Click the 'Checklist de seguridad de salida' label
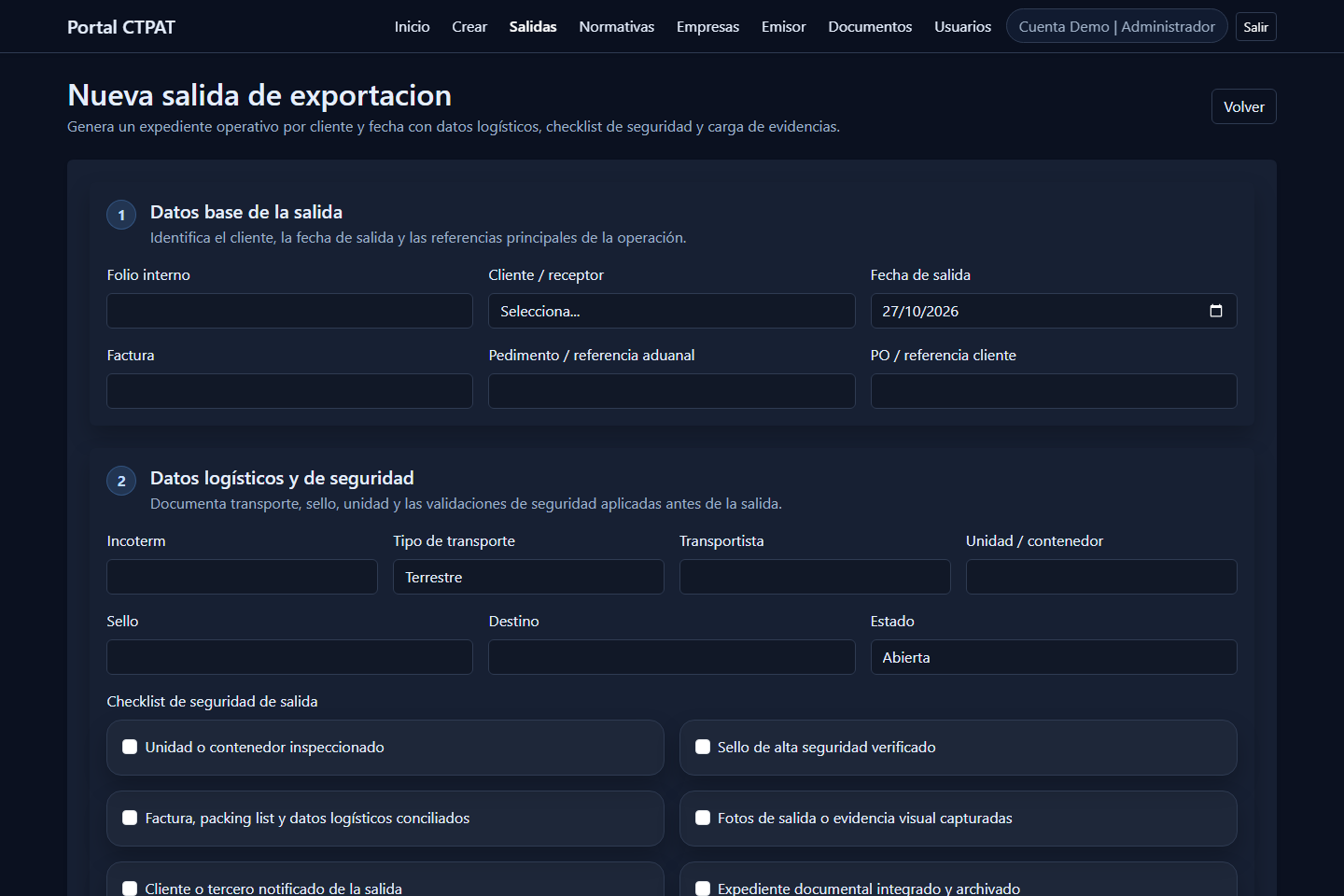1344x896 pixels. 212,701
